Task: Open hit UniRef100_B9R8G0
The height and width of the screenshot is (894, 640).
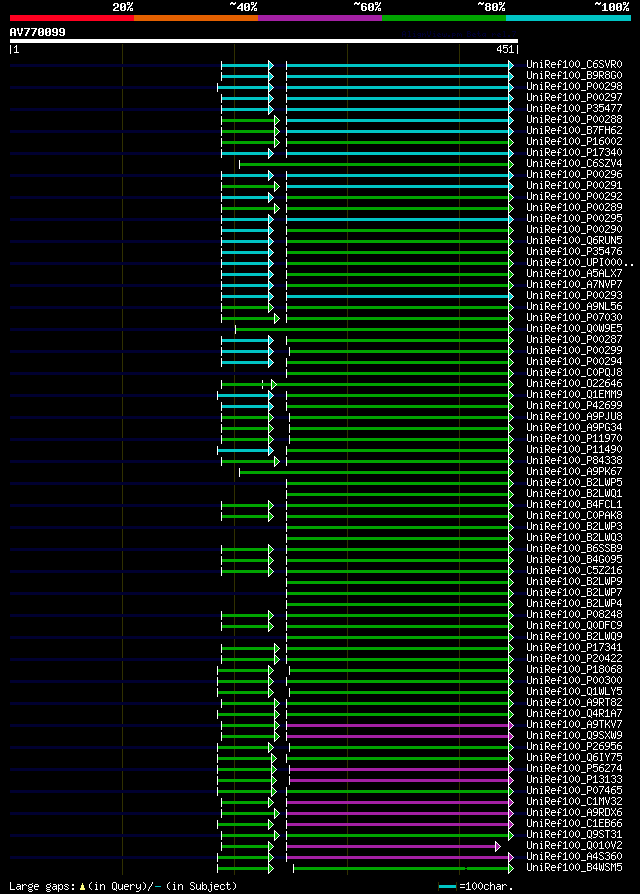Action: pos(574,75)
